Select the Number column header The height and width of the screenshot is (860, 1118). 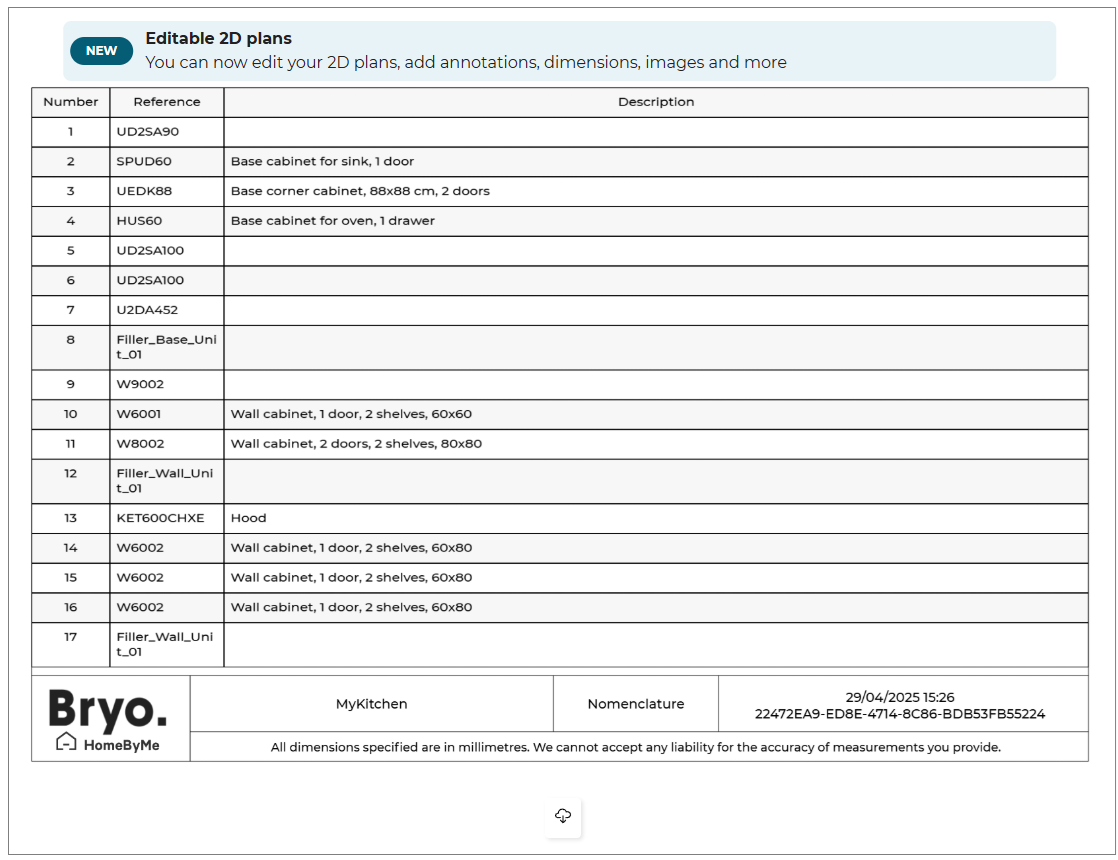pos(71,102)
